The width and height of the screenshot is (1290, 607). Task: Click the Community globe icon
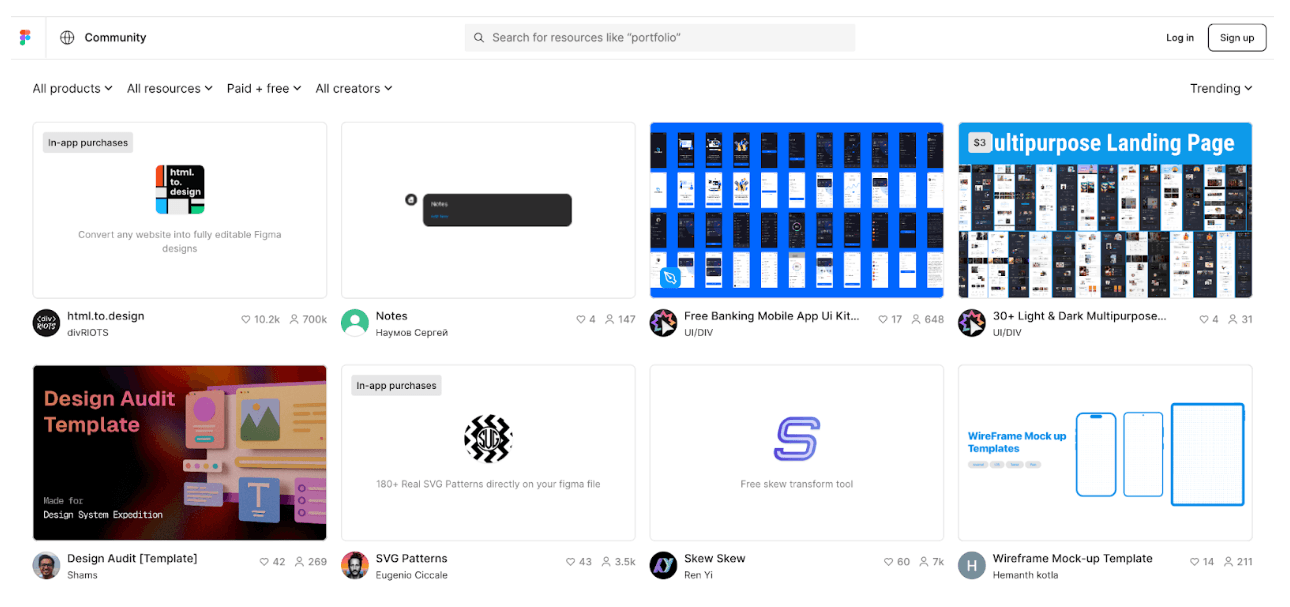pyautogui.click(x=67, y=38)
